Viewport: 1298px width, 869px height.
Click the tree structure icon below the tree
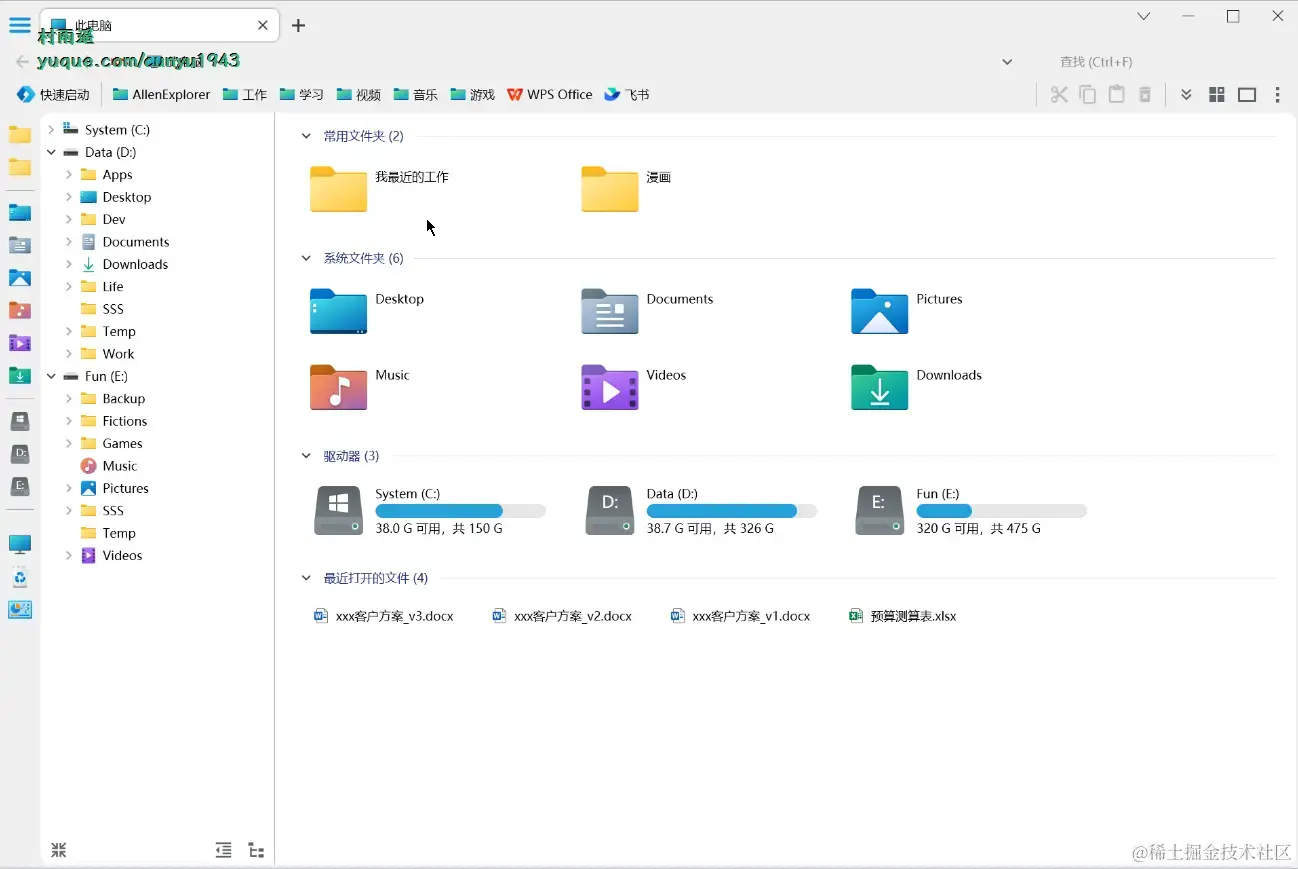tap(256, 851)
